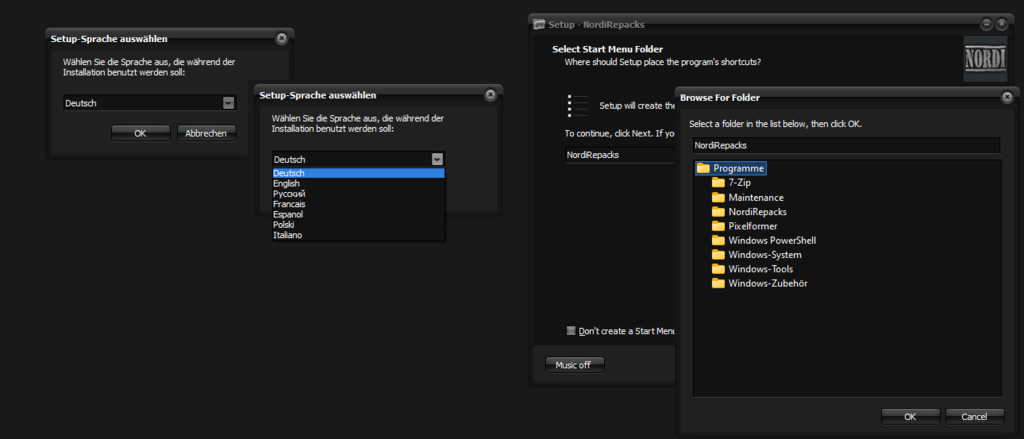Tick the Don't create a Start Menu checkbox
This screenshot has width=1024, height=439.
point(571,331)
